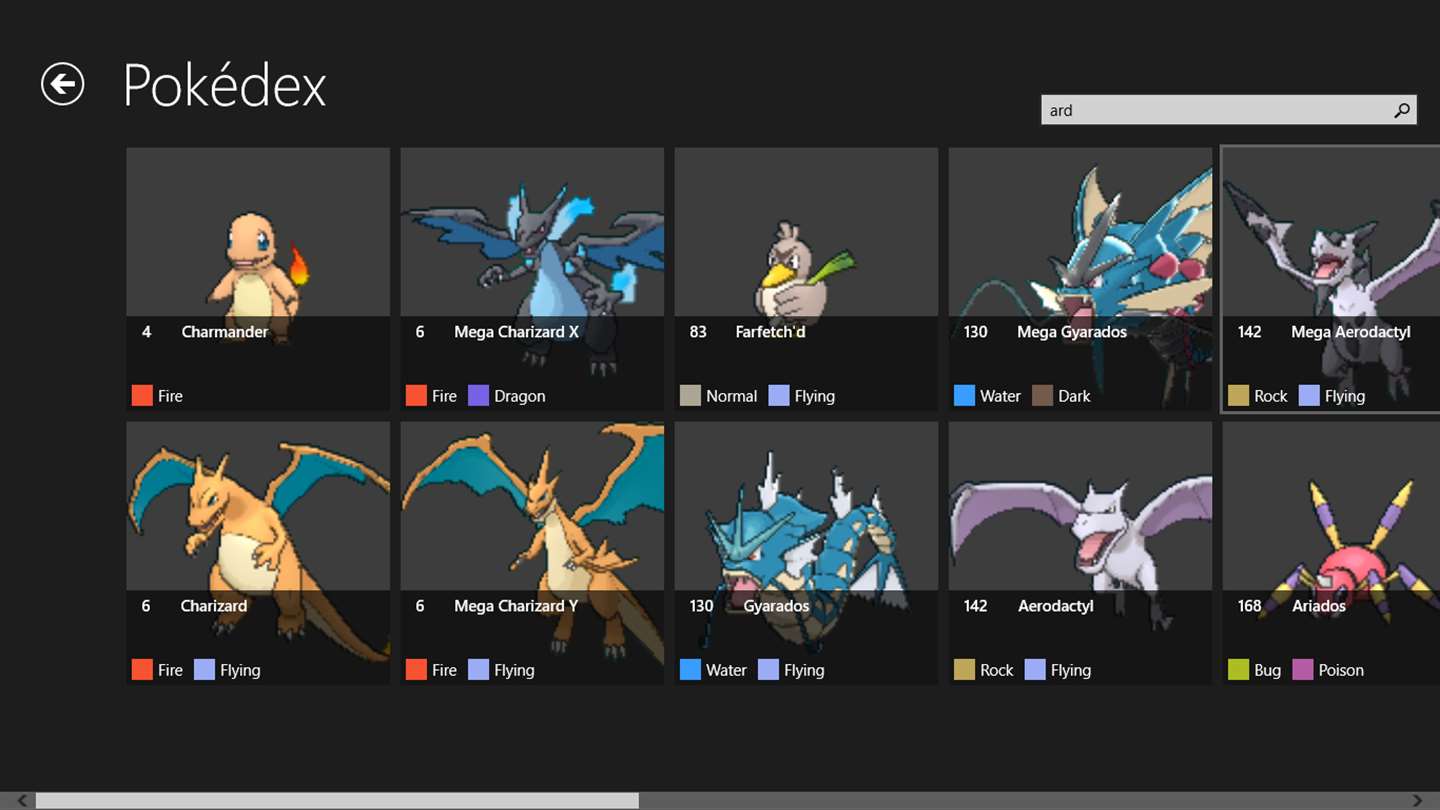
Task: Click Gyarados's Flying type swatch
Action: click(x=768, y=670)
